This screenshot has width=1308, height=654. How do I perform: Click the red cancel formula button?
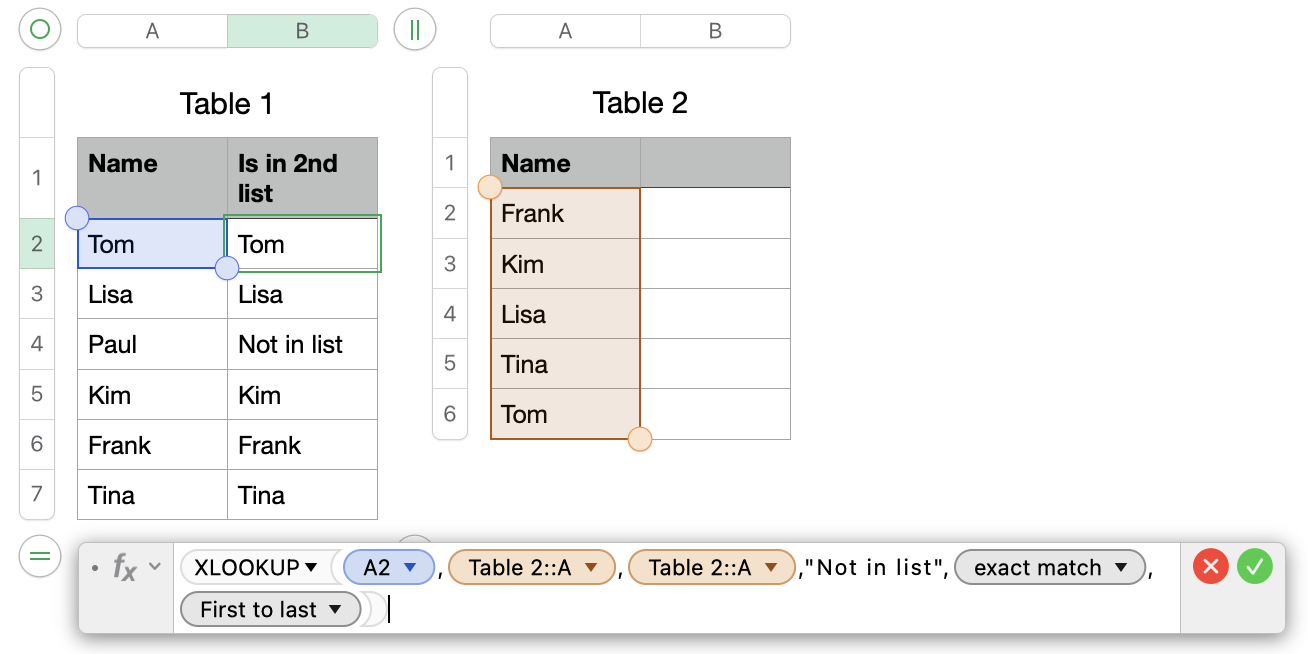[1210, 567]
